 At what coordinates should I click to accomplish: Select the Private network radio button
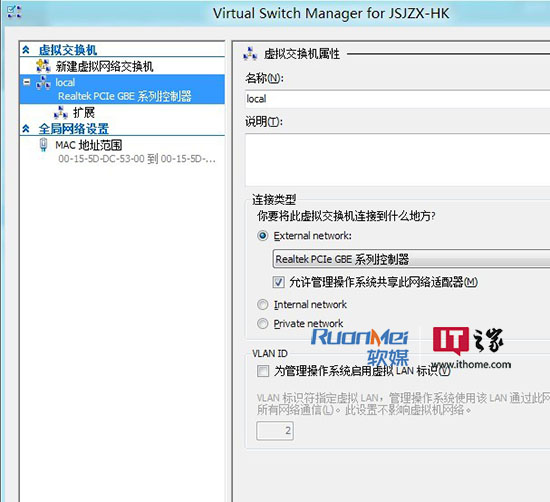262,323
